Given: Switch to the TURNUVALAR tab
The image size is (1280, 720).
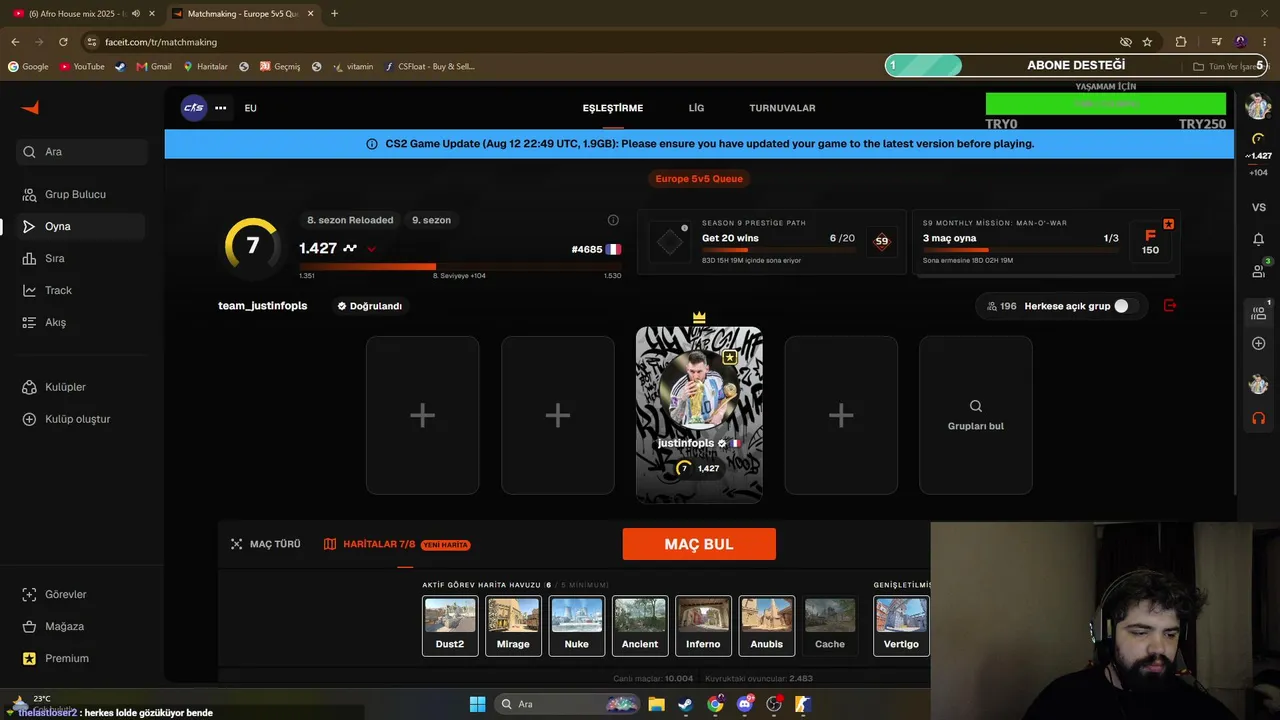Looking at the screenshot, I should (x=782, y=108).
